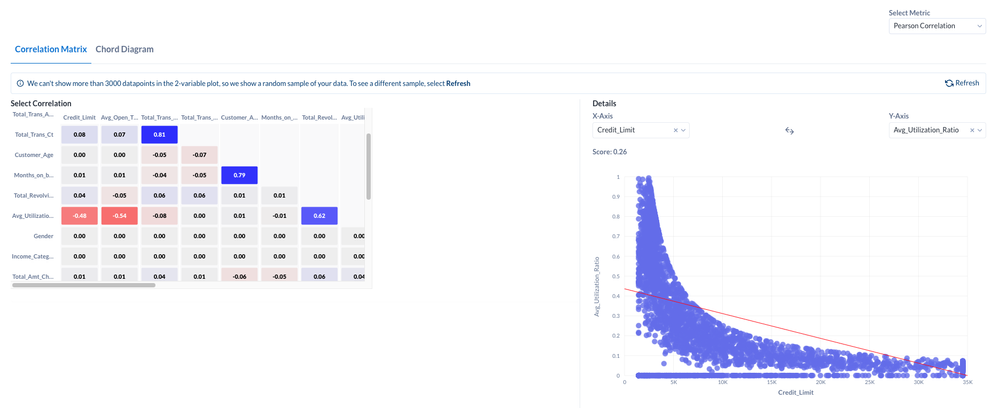
Task: Click the Credit_Limit column header
Action: tap(79, 118)
